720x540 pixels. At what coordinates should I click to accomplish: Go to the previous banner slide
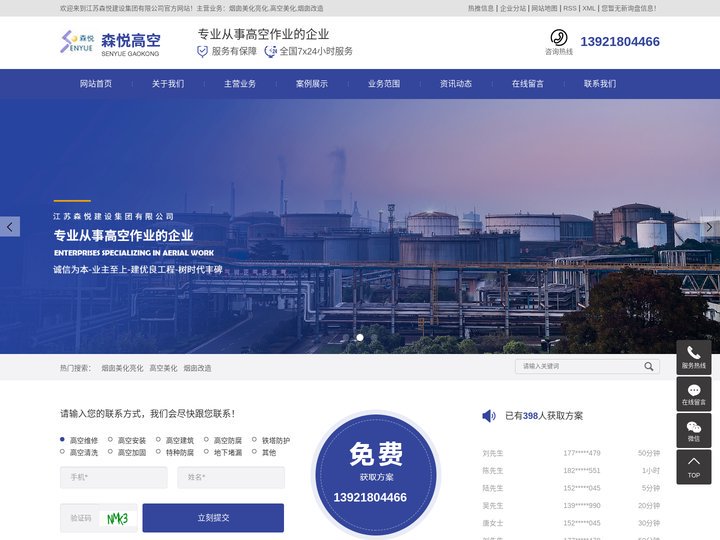[x=10, y=226]
